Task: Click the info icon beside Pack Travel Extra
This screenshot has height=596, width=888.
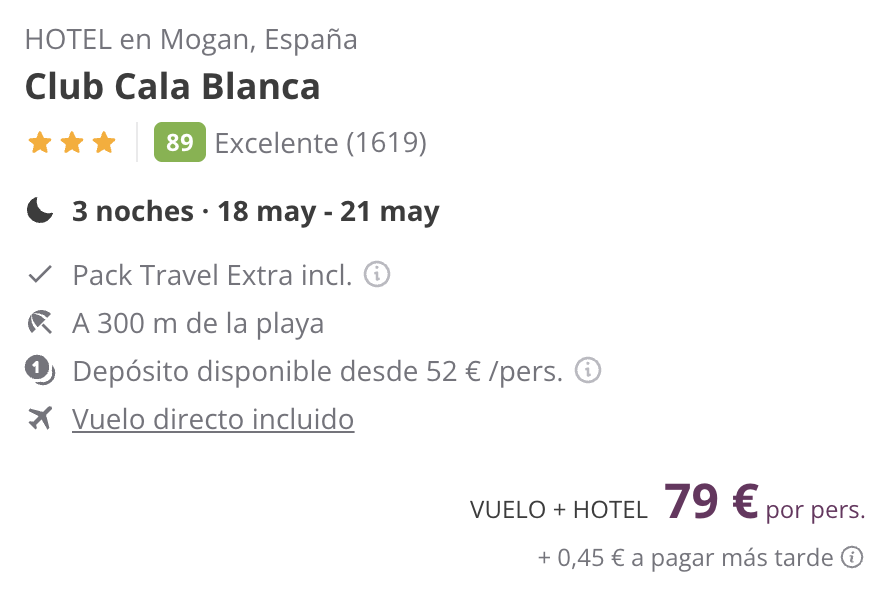Action: (x=377, y=274)
